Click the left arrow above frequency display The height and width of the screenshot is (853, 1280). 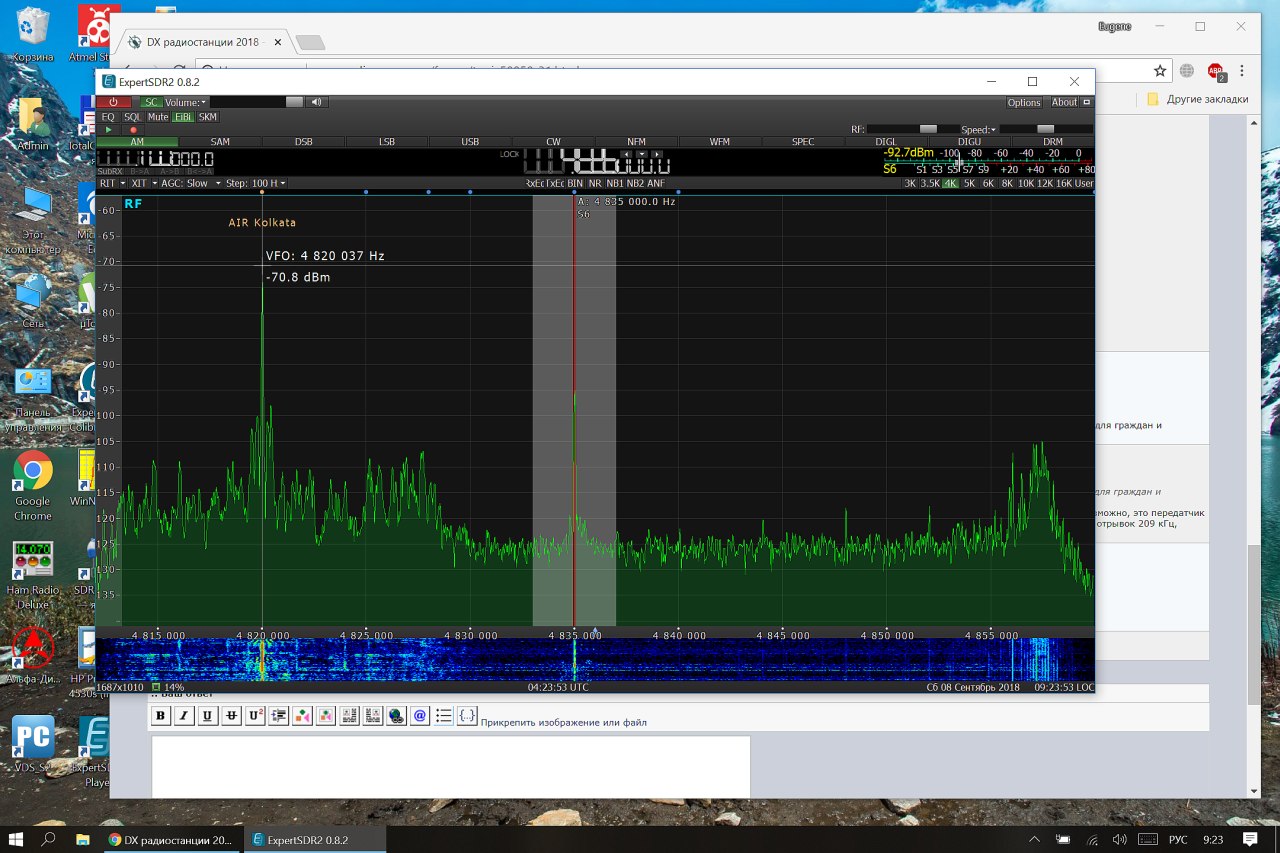coord(627,154)
